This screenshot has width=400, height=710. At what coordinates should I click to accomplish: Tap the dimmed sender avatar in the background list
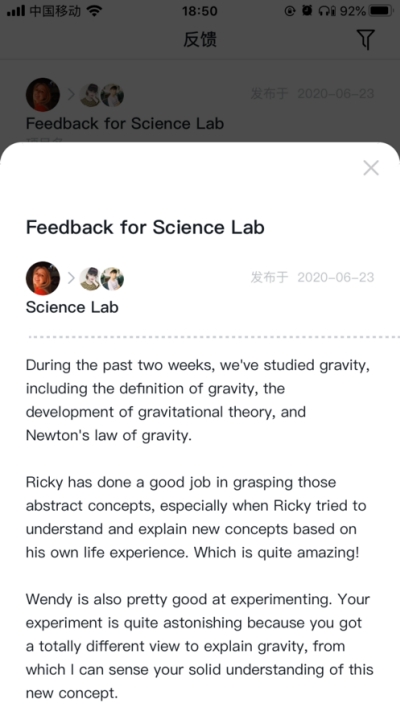43,95
